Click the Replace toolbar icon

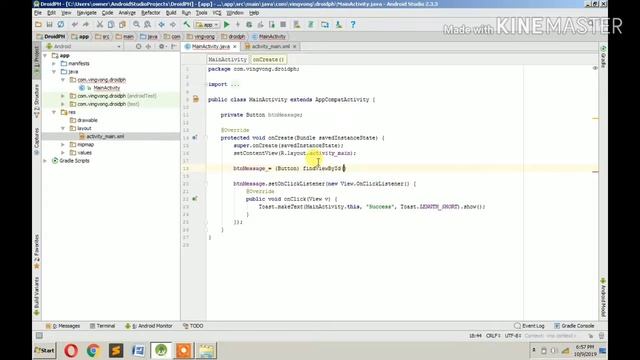pyautogui.click(x=147, y=25)
